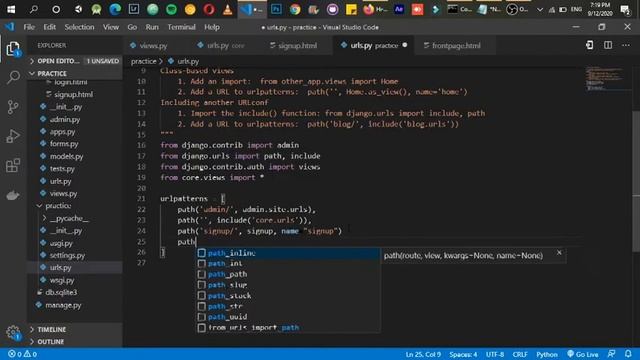Open the Explorer view in activity bar
The width and height of the screenshot is (640, 360).
pyautogui.click(x=13, y=49)
